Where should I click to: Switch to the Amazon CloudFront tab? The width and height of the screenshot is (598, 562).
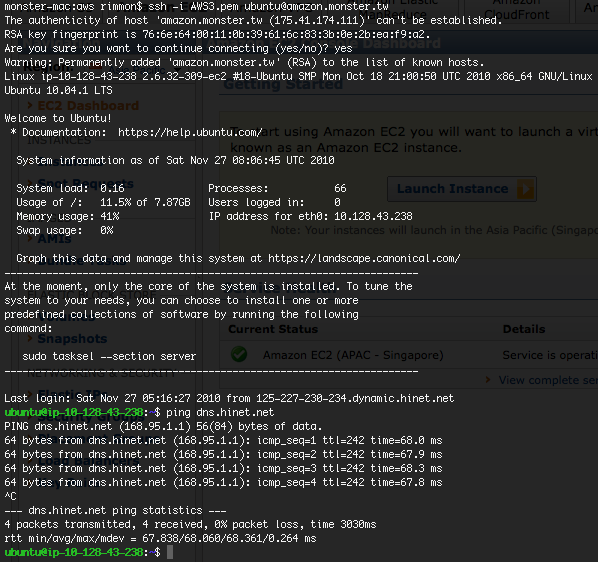[x=516, y=10]
